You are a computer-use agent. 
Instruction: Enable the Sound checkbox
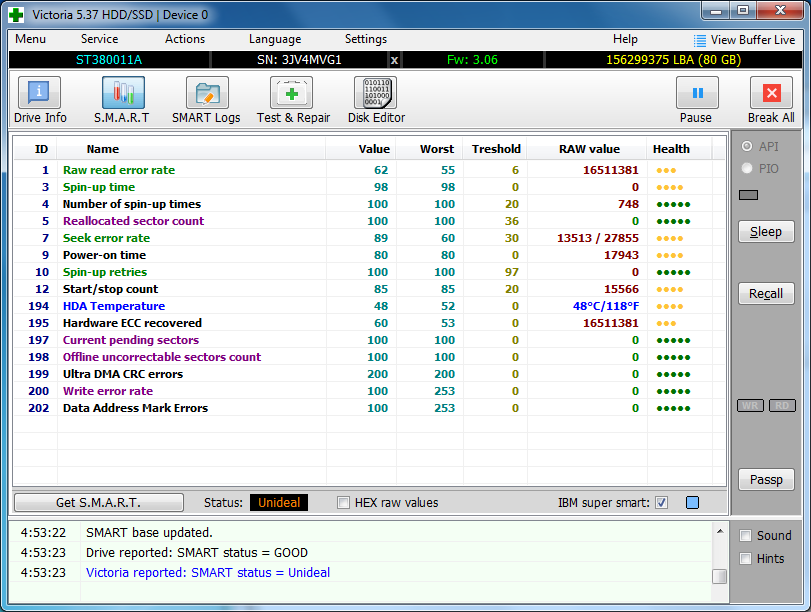(745, 535)
